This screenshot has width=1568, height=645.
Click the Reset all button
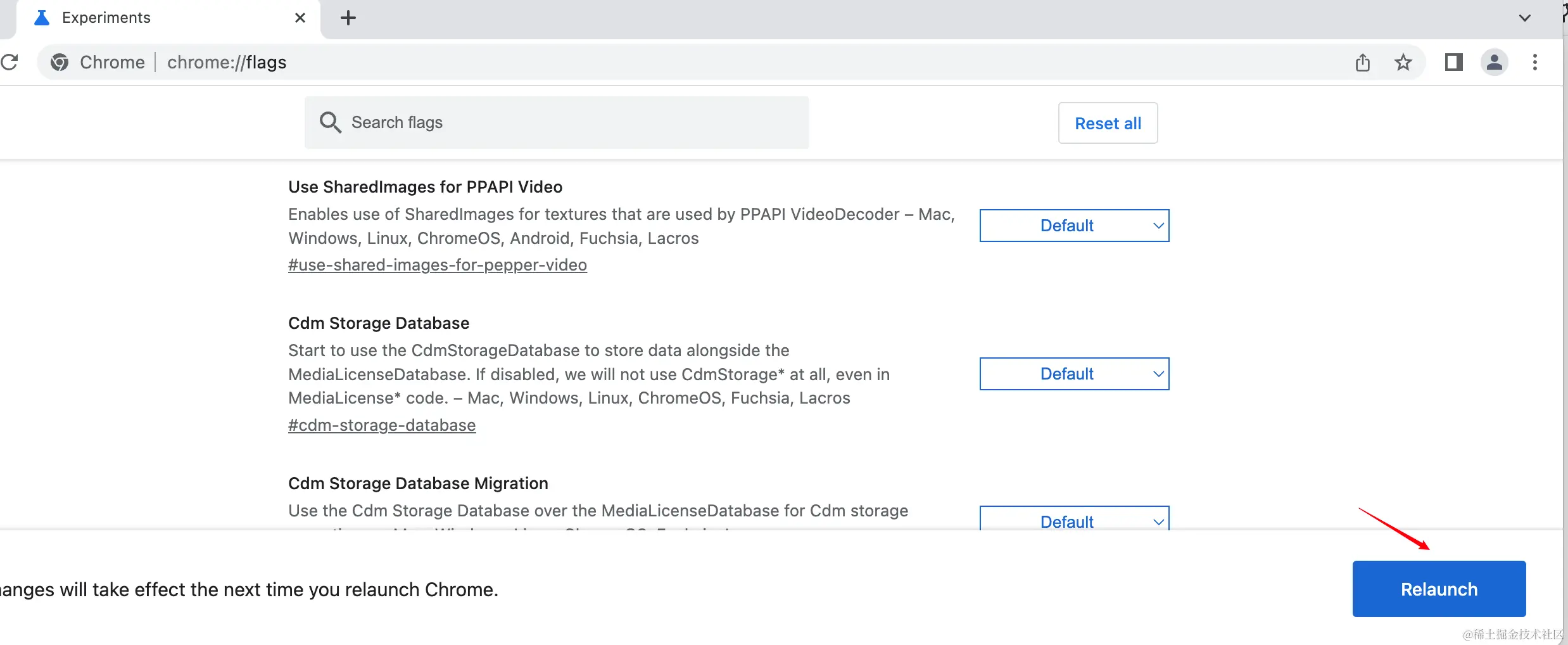(x=1108, y=123)
